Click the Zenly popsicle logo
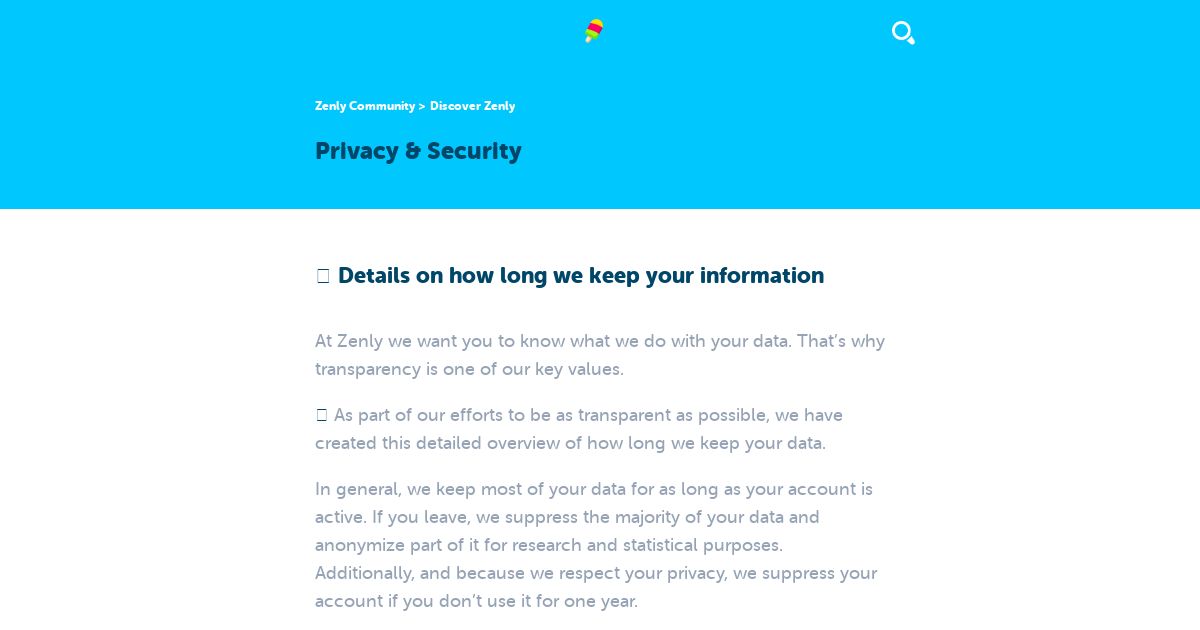The image size is (1200, 630). [x=594, y=31]
